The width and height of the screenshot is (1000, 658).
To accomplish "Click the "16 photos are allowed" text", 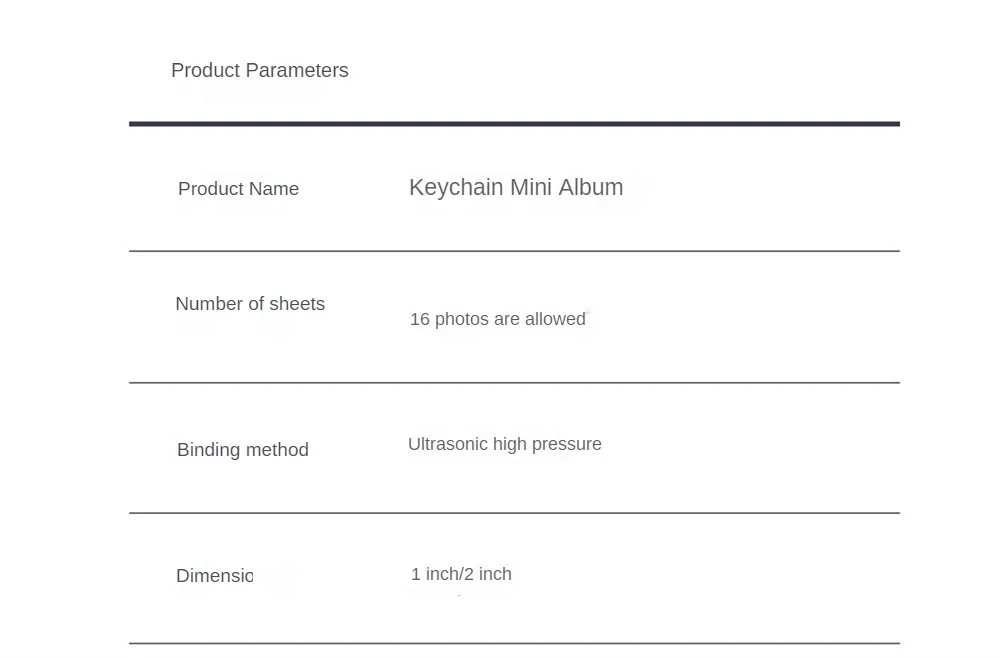I will [x=498, y=319].
